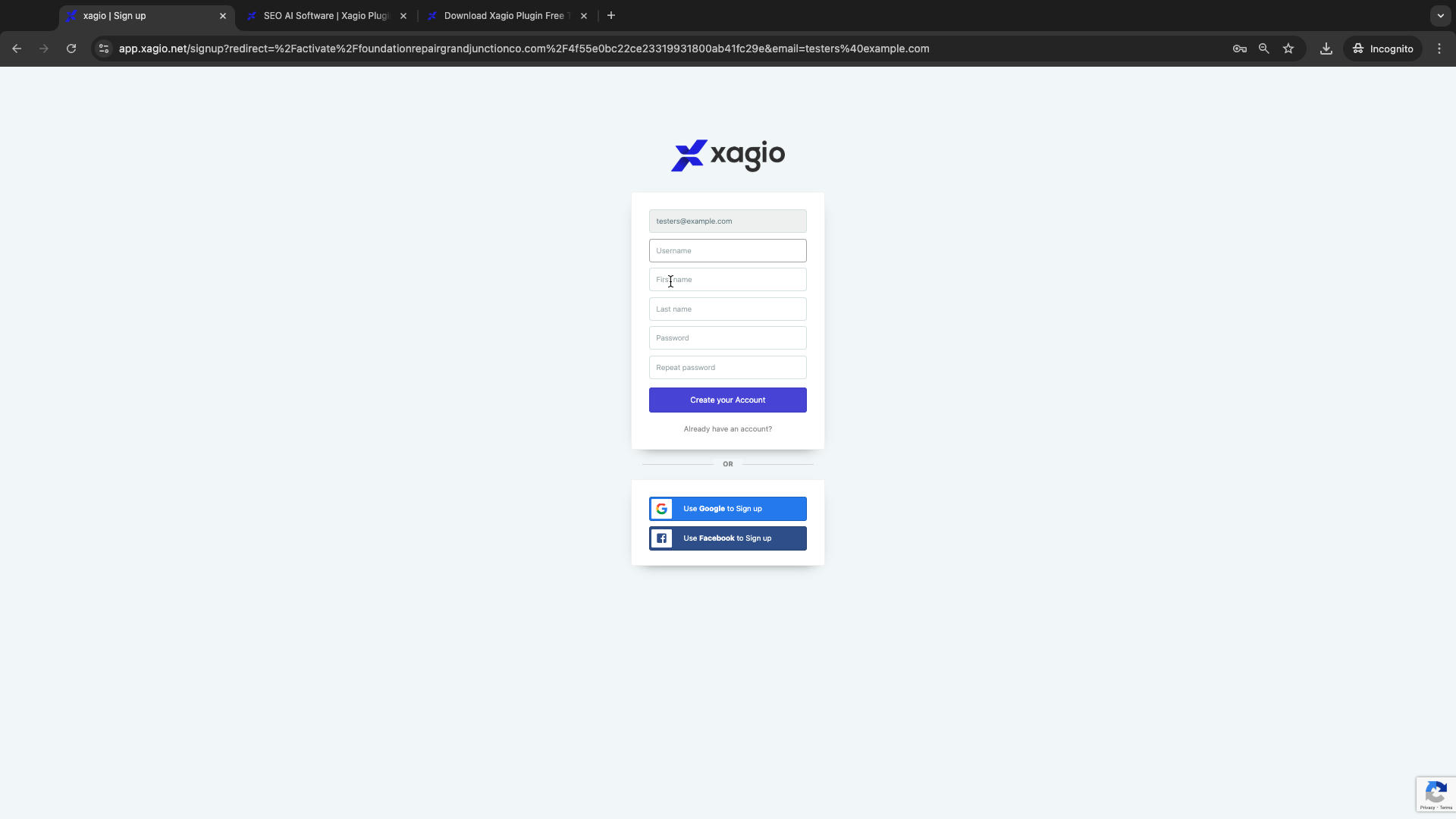This screenshot has height=819, width=1456.
Task: Focus the First name input field
Action: (728, 280)
